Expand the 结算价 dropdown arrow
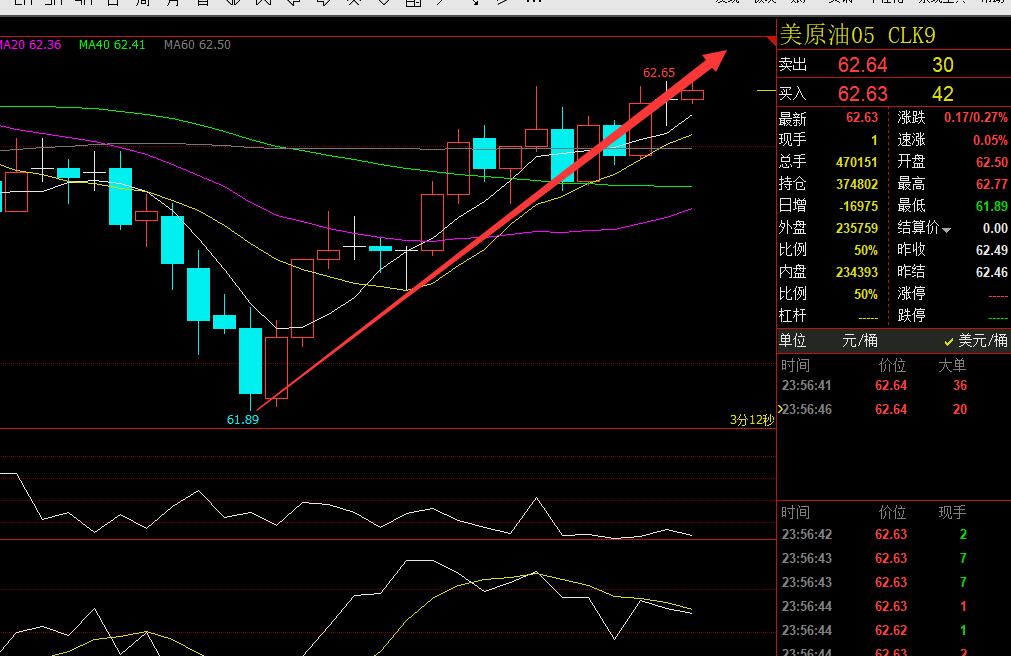This screenshot has width=1011, height=656. tap(946, 230)
